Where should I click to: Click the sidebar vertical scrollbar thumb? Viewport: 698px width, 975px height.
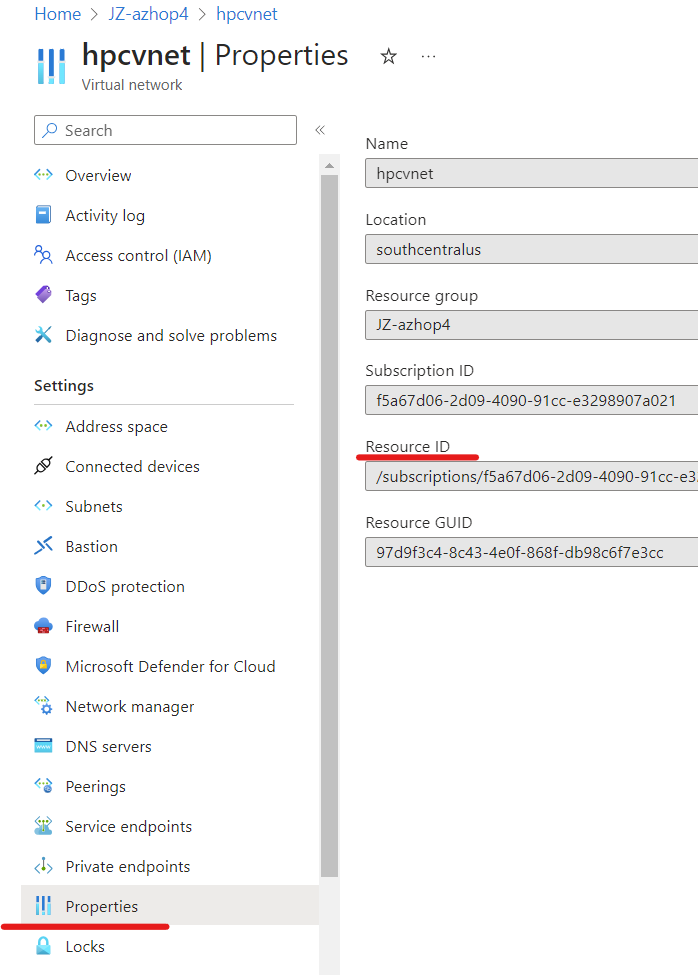click(329, 525)
